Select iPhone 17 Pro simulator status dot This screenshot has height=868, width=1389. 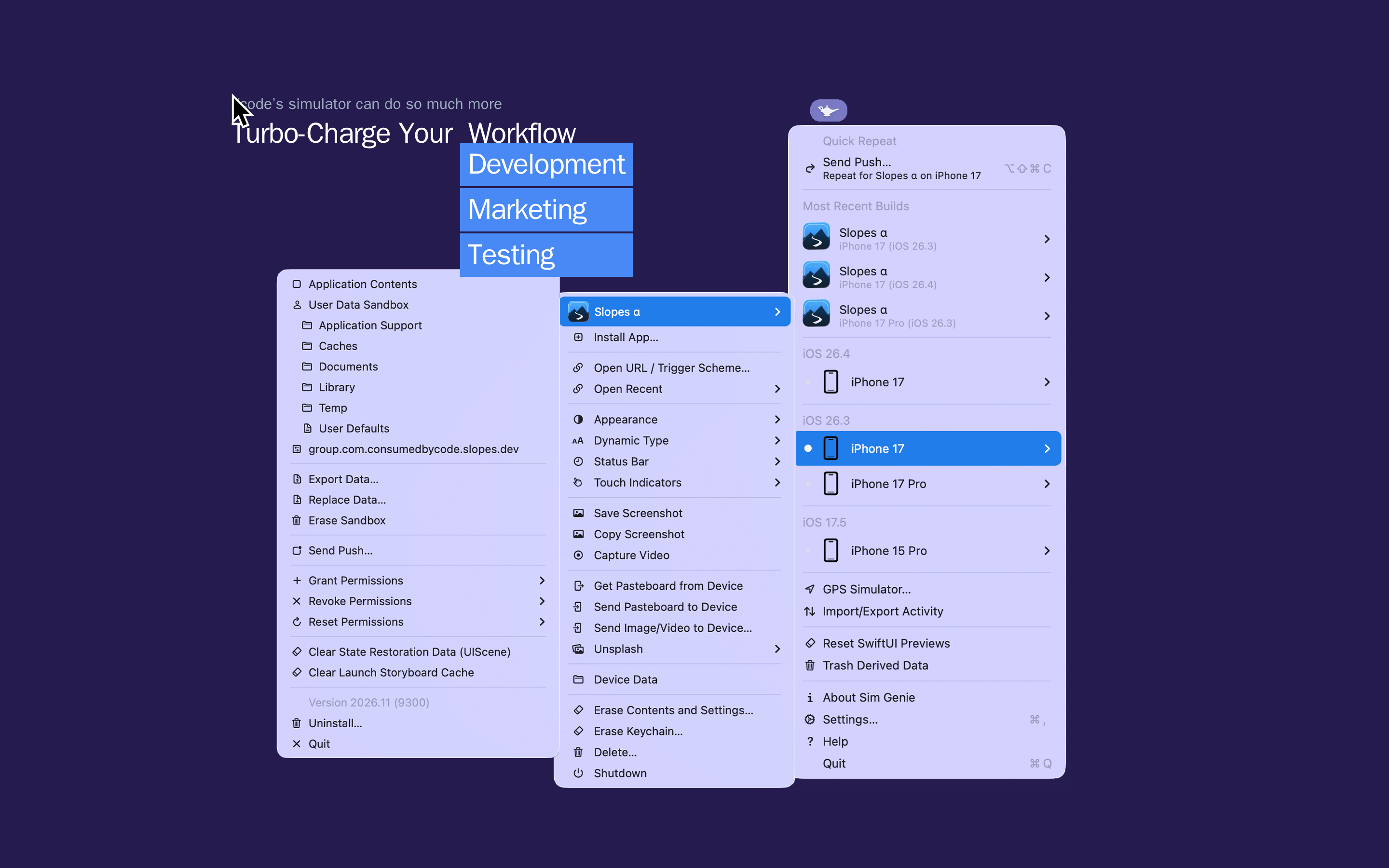pos(808,484)
